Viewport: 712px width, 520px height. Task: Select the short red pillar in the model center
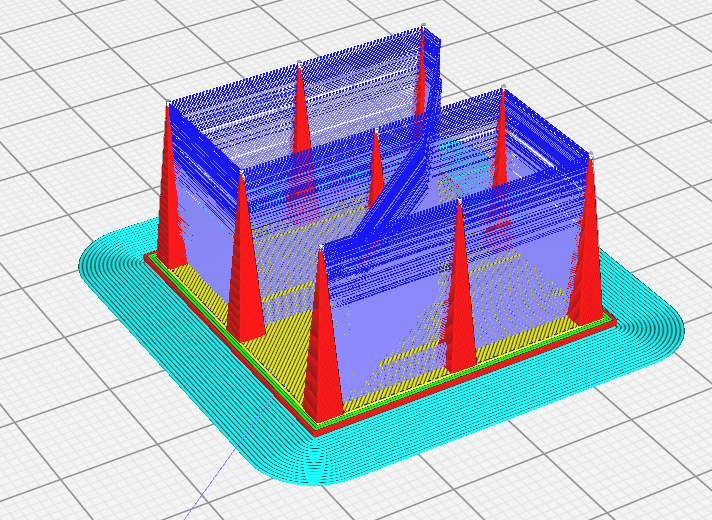pos(376,168)
